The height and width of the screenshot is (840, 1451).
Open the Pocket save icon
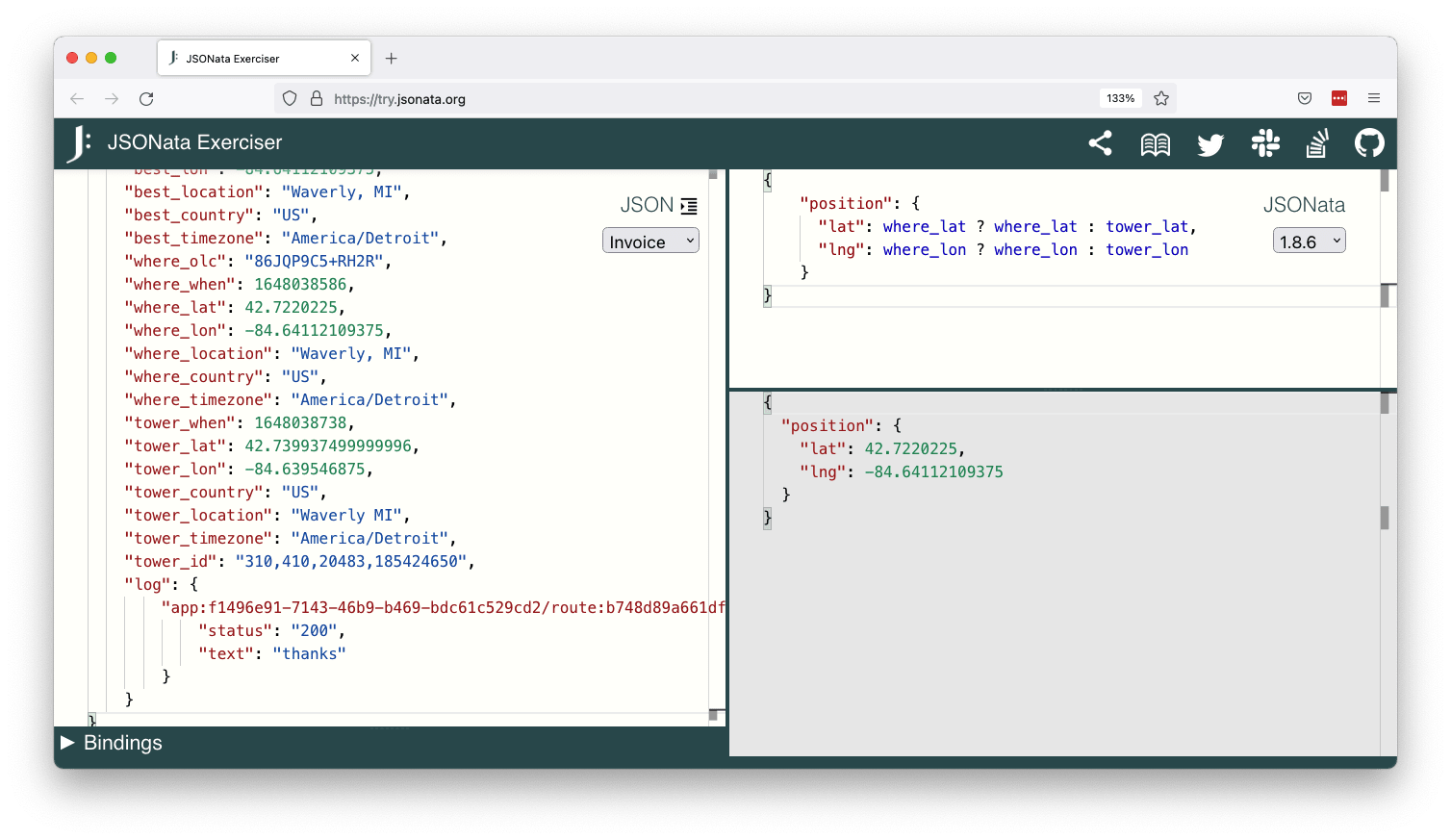[1305, 98]
